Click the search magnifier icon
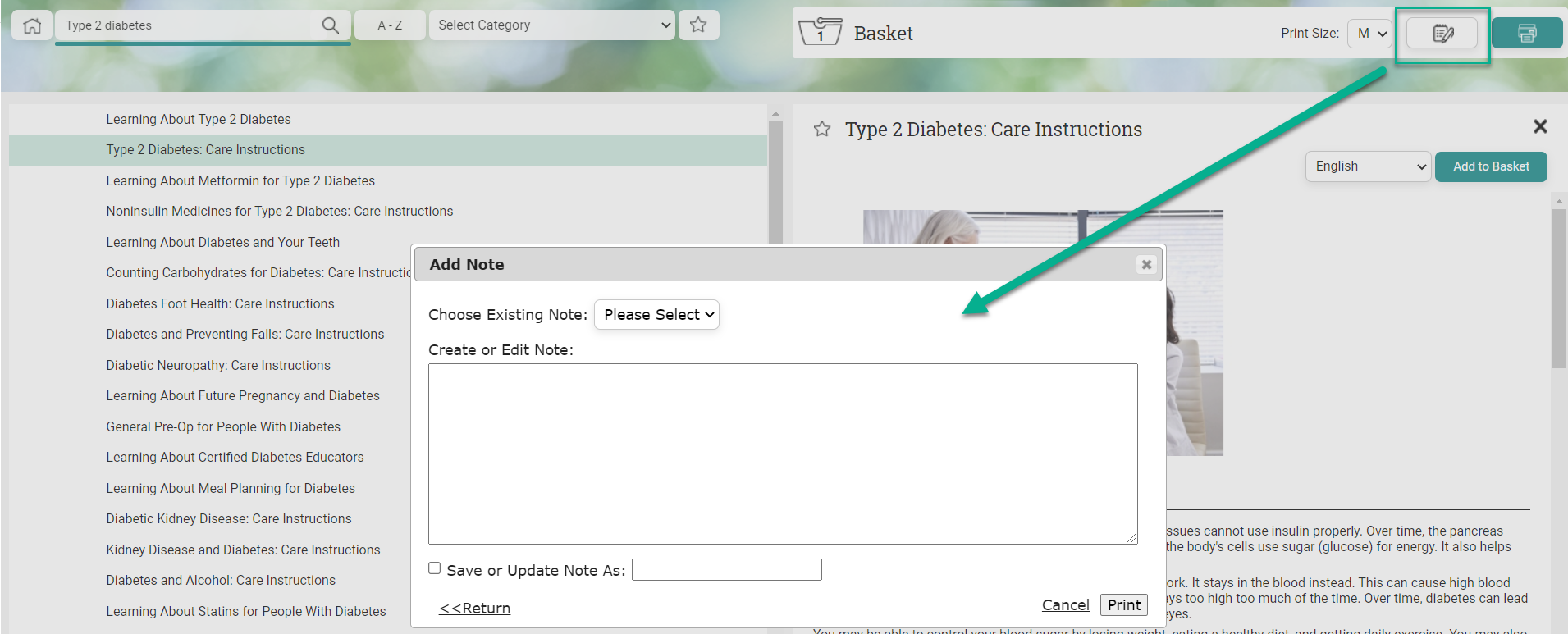The height and width of the screenshot is (634, 1568). click(x=330, y=25)
